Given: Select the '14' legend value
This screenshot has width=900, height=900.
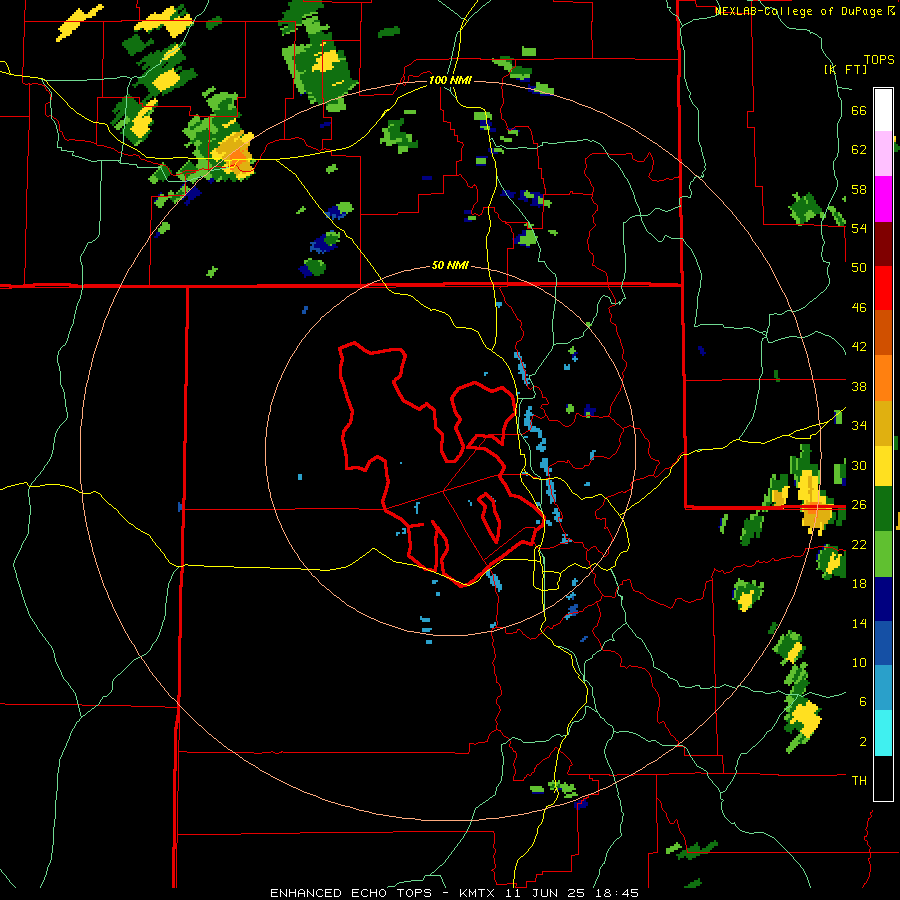Looking at the screenshot, I should coord(859,623).
